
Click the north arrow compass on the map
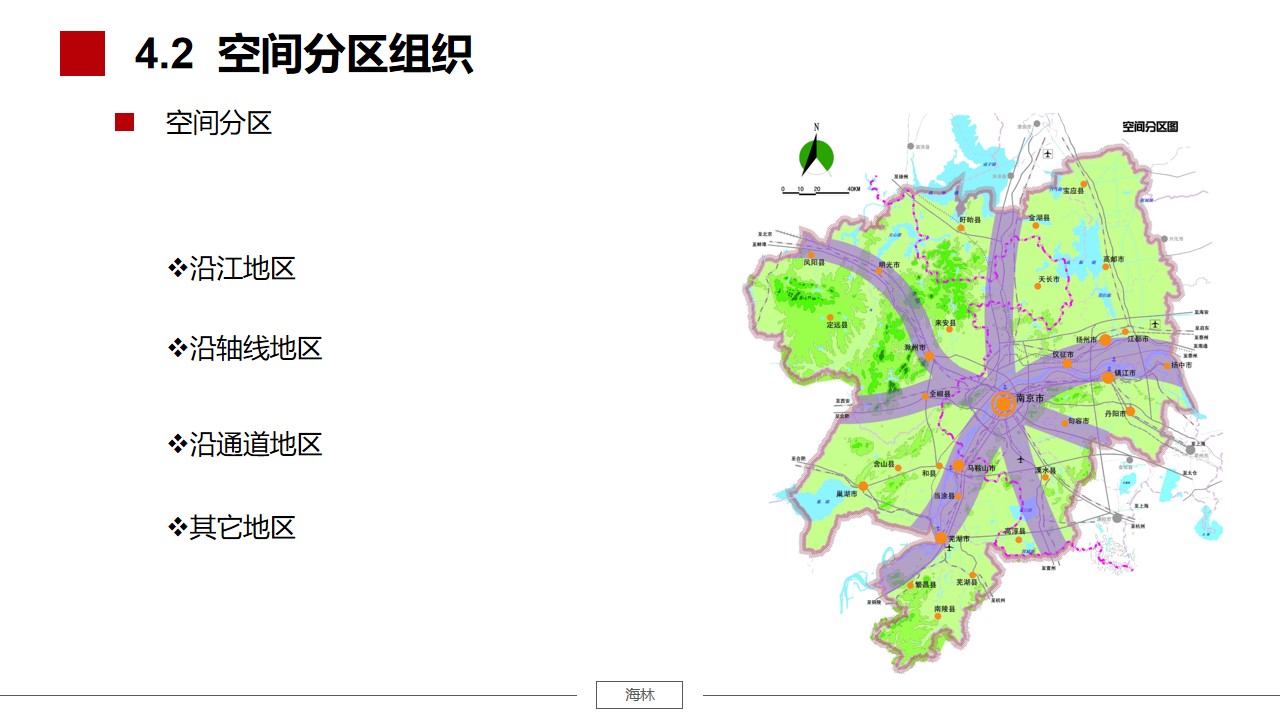816,154
